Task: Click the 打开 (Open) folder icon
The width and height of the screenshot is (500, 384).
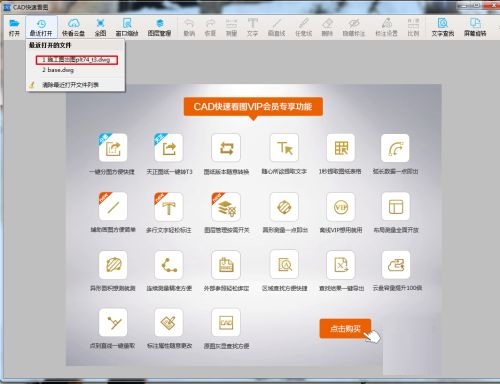Action: [x=14, y=23]
